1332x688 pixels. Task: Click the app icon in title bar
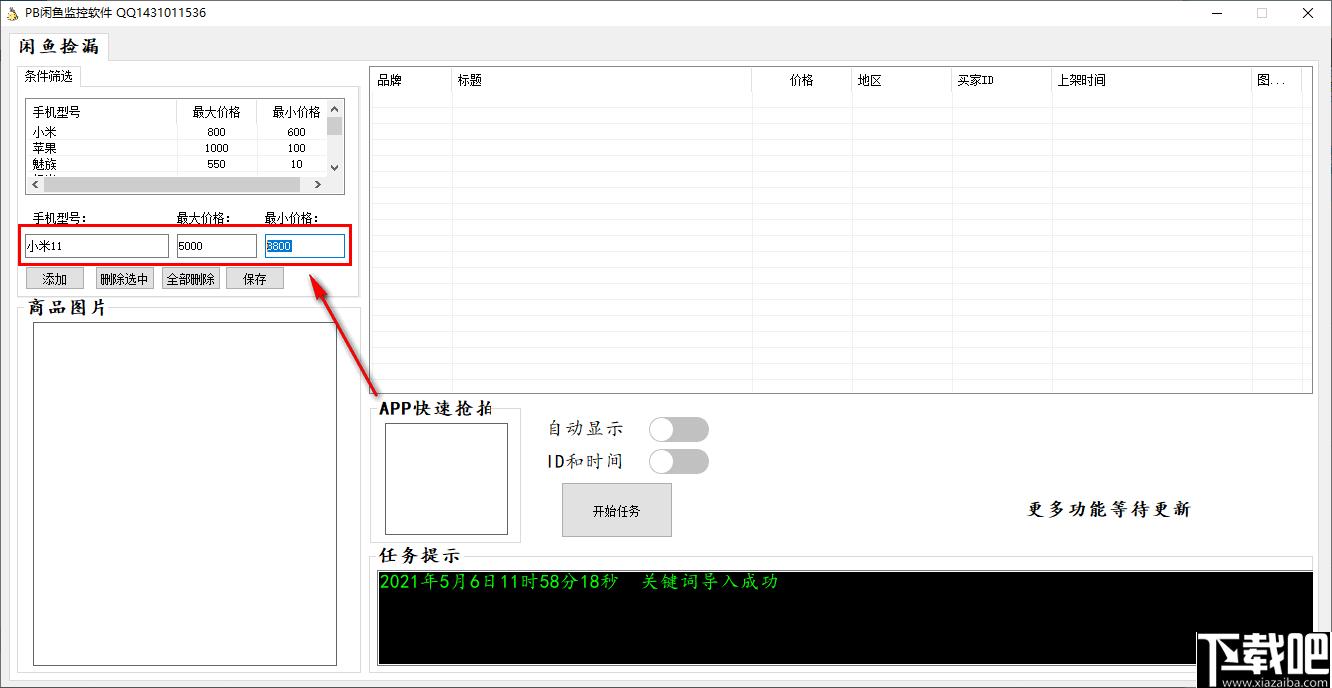[12, 13]
